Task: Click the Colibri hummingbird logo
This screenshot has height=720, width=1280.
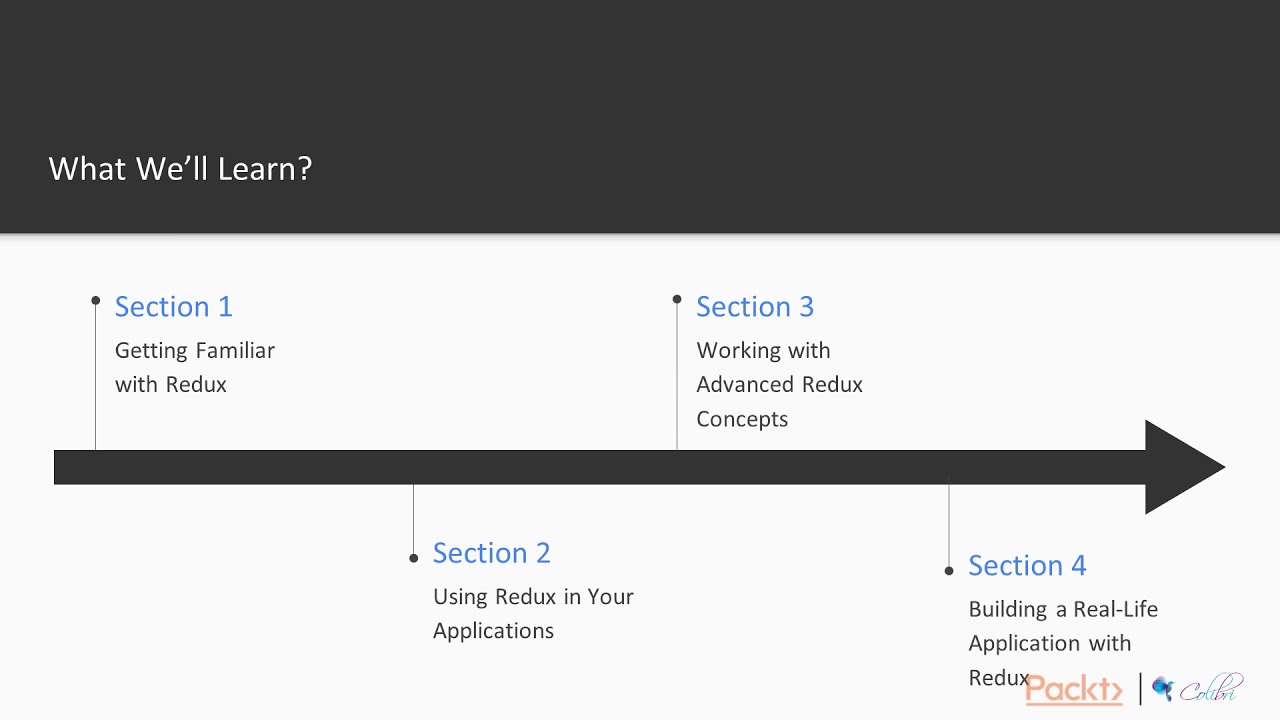Action: [1162, 688]
